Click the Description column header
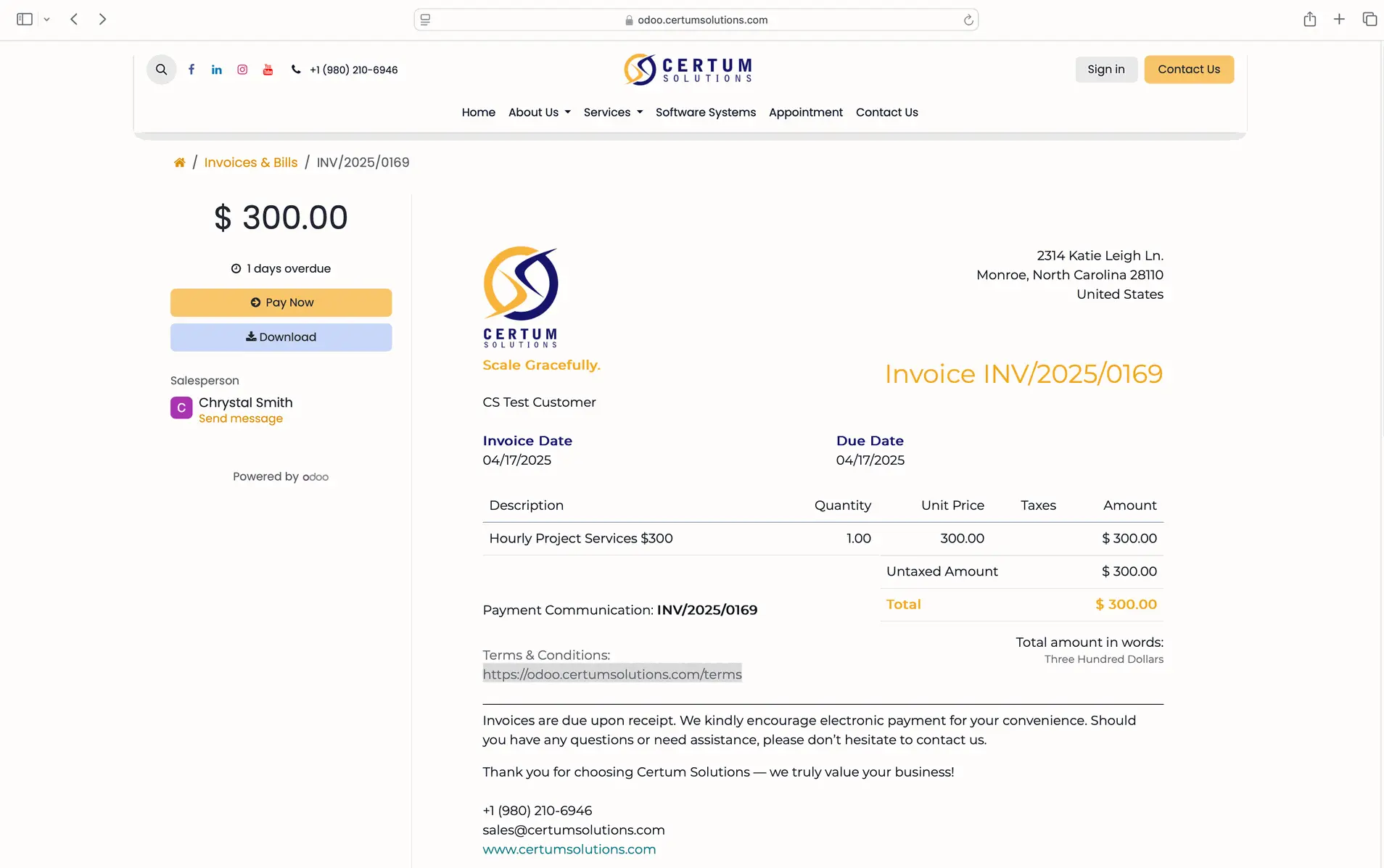 click(527, 505)
